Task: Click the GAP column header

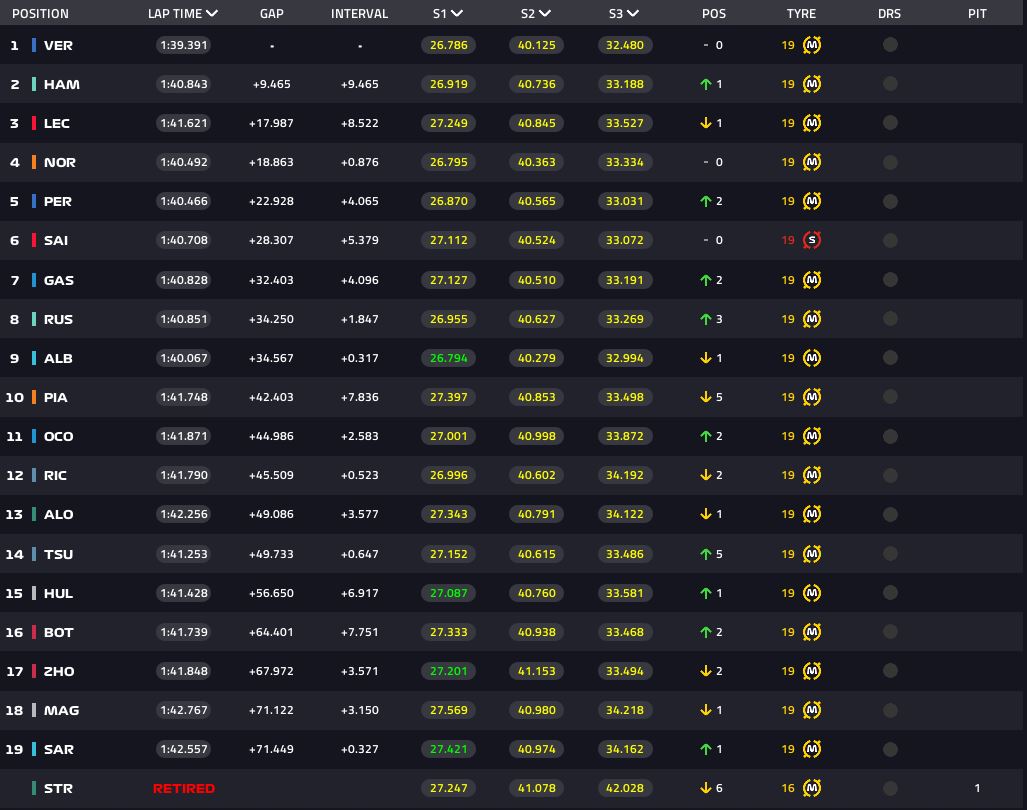Action: [271, 14]
